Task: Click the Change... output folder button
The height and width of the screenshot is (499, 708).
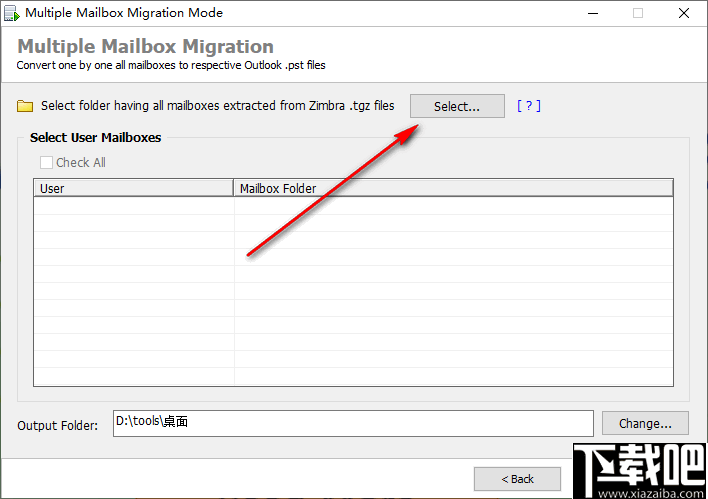Action: click(x=645, y=423)
